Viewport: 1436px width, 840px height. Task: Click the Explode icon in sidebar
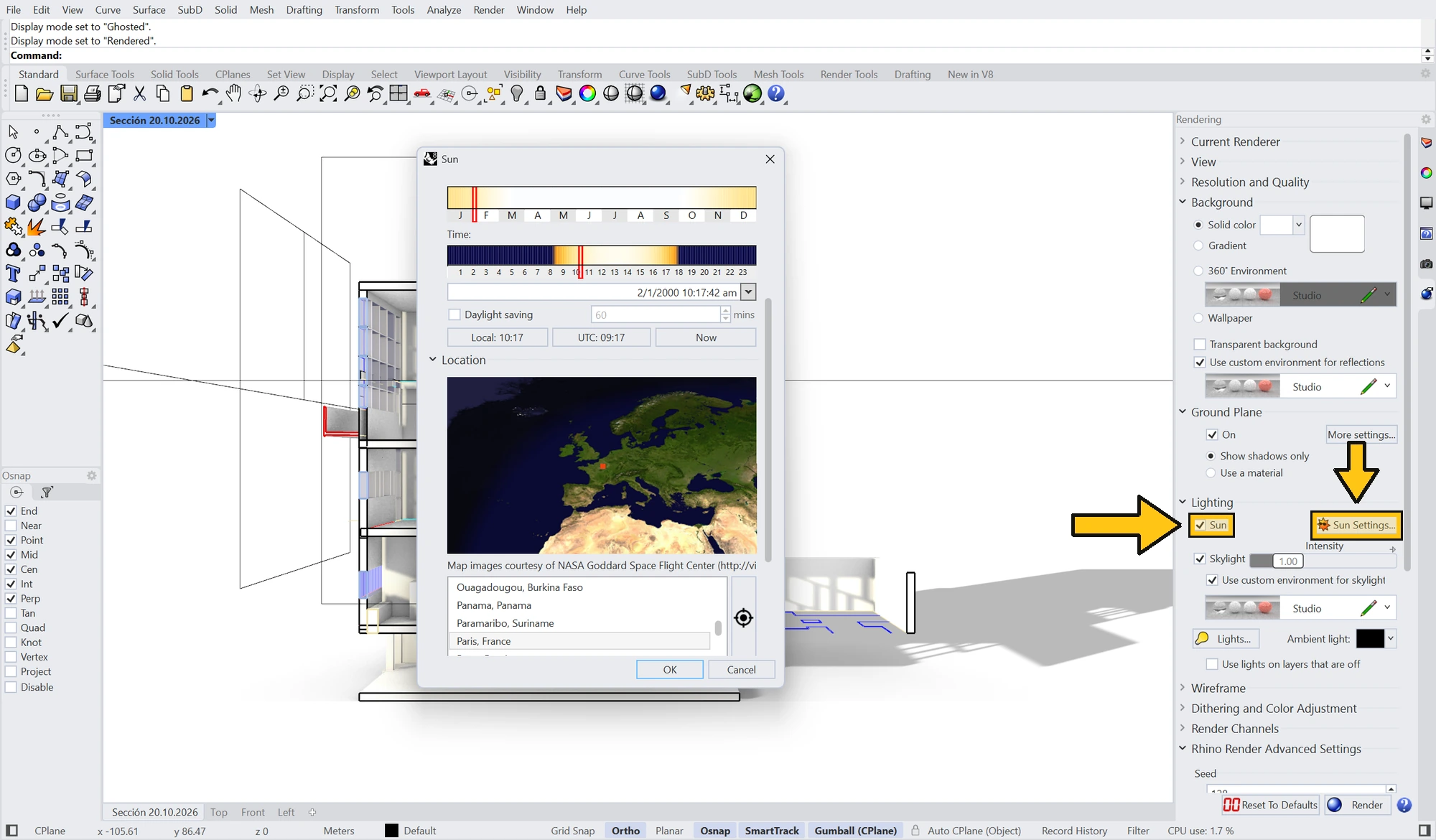(37, 227)
